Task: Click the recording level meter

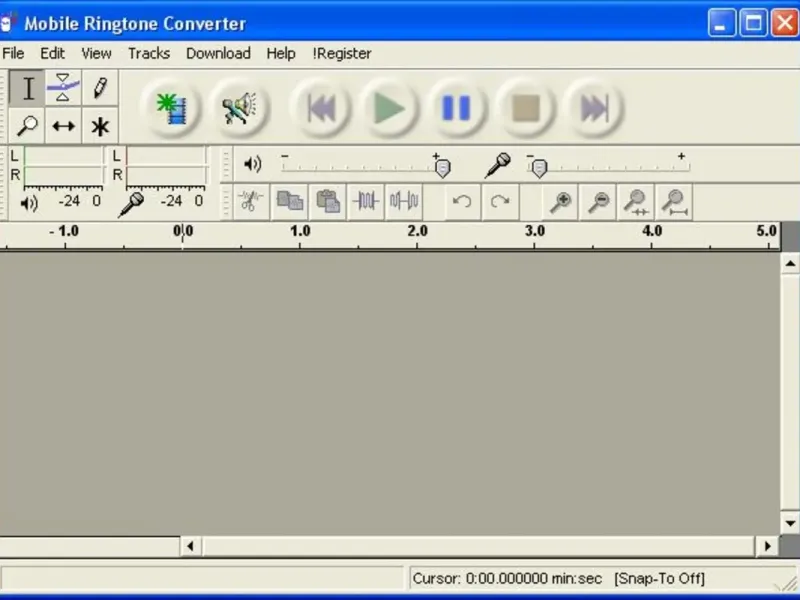Action: [166, 166]
